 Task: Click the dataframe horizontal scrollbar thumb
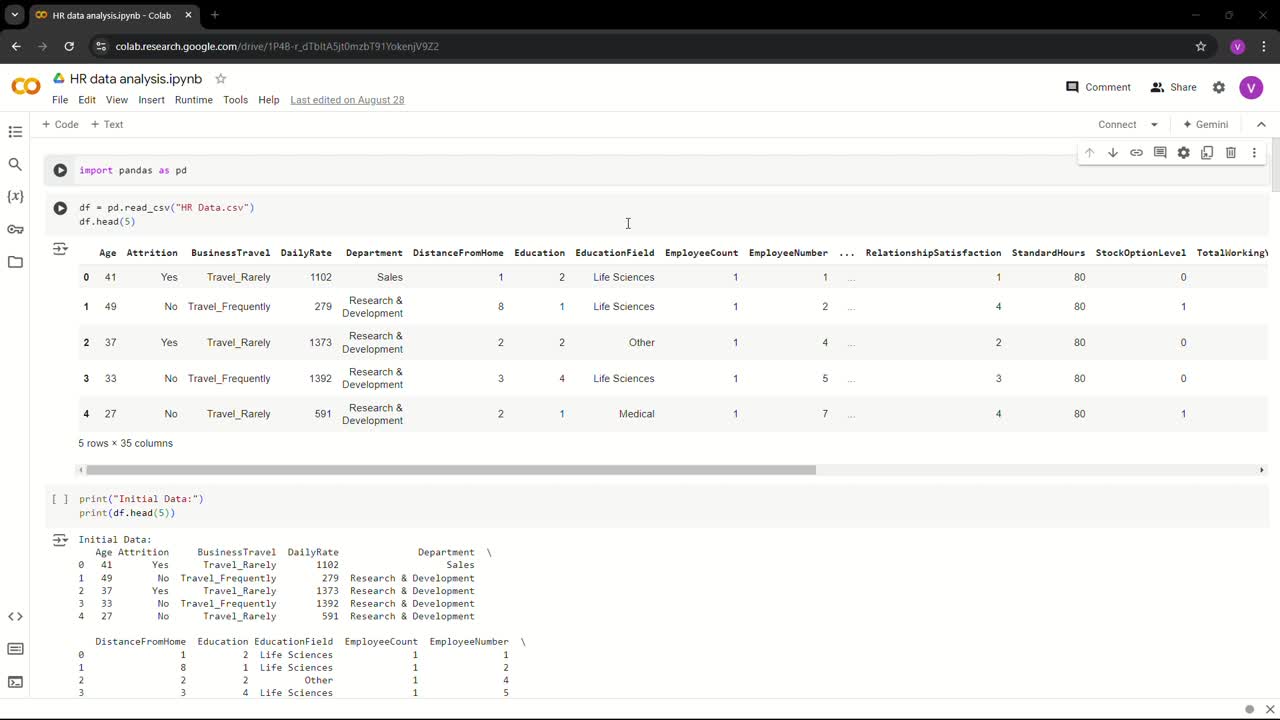(x=451, y=470)
